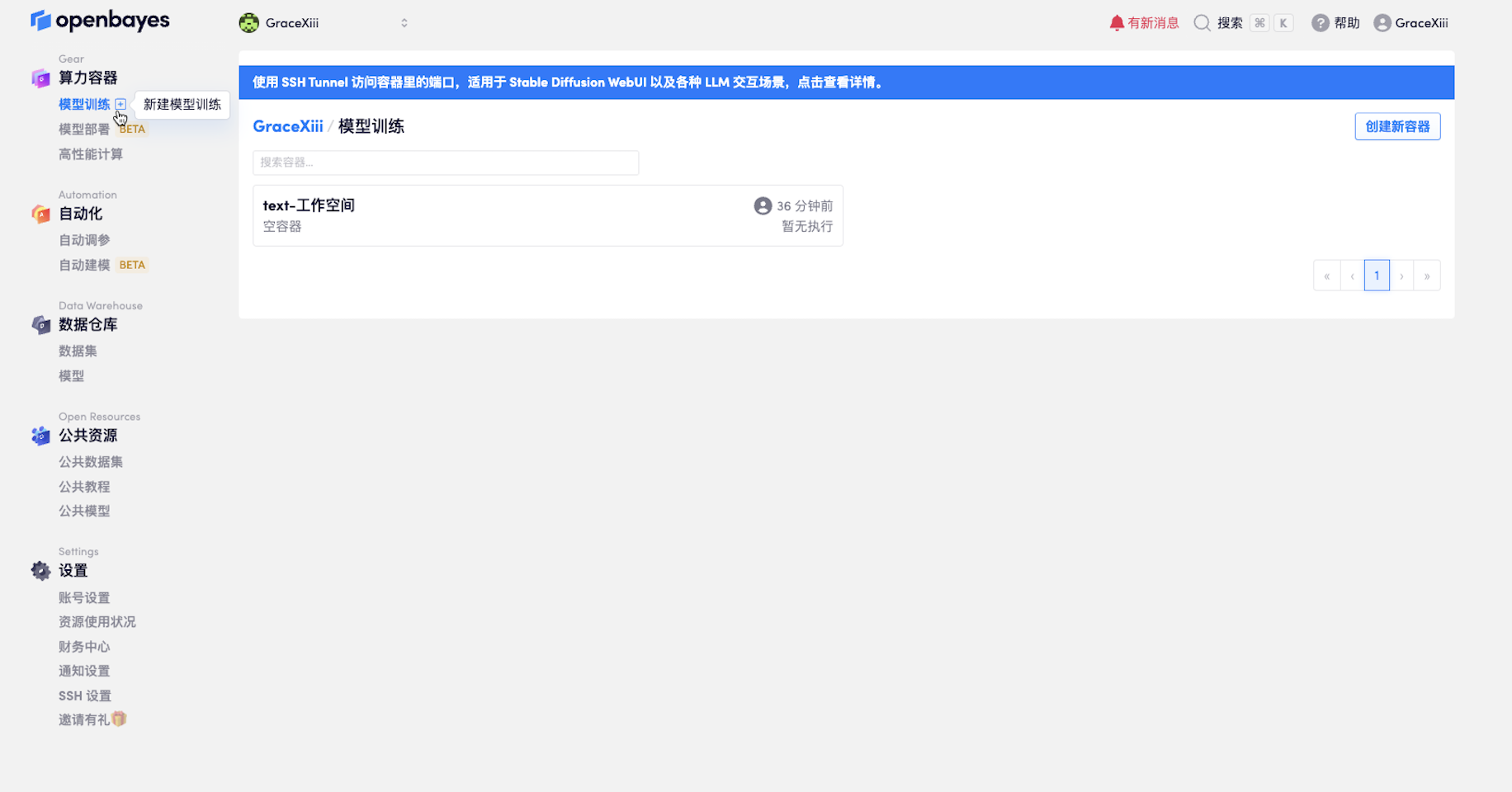This screenshot has height=792, width=1512.
Task: Click the 自动化 Automation section icon
Action: click(x=40, y=214)
